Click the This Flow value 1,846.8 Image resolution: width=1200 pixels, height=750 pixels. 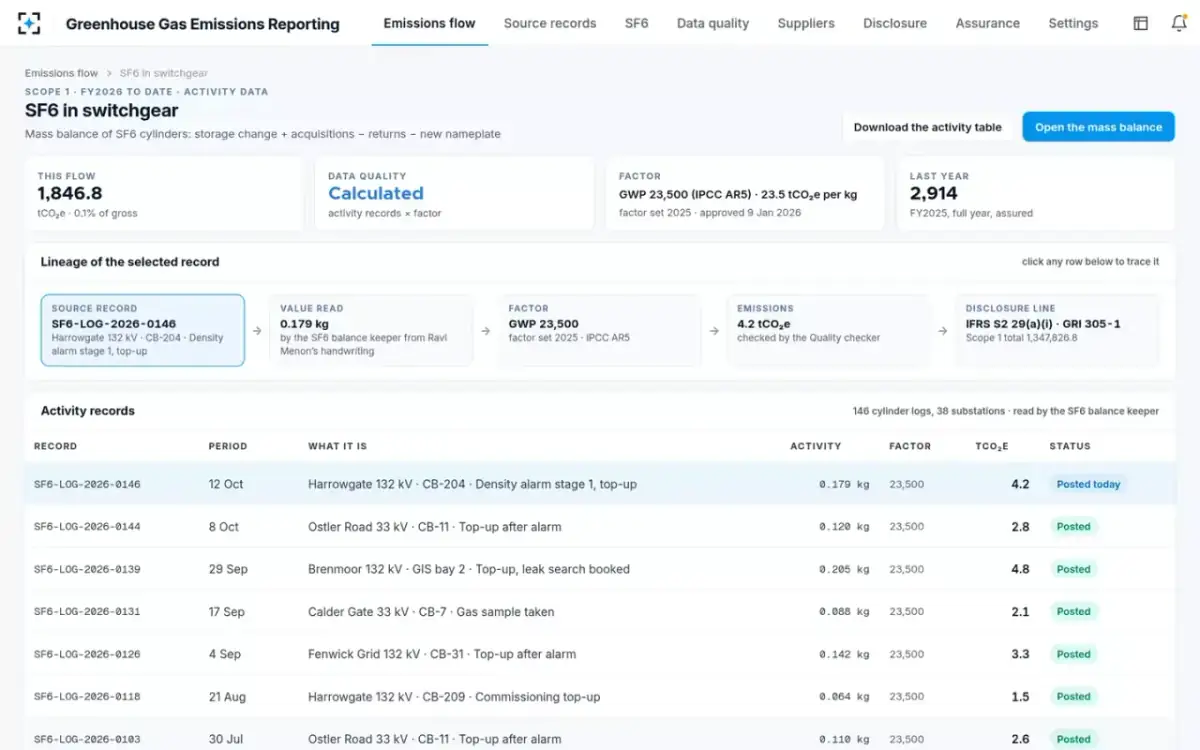(x=70, y=193)
